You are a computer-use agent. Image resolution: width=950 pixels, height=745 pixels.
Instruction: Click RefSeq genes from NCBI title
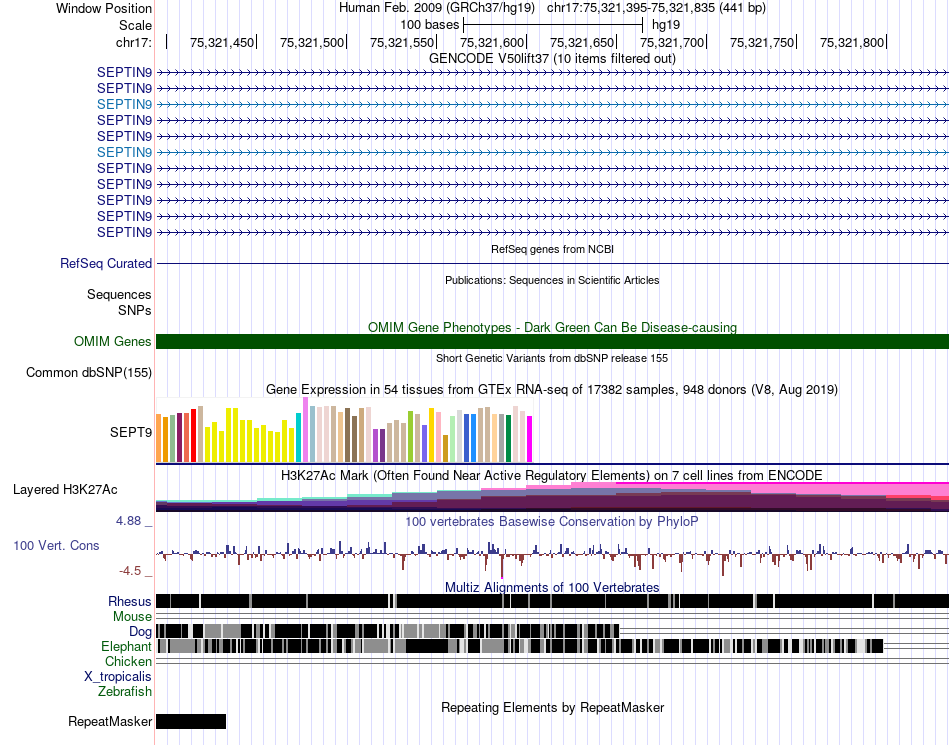click(x=552, y=249)
